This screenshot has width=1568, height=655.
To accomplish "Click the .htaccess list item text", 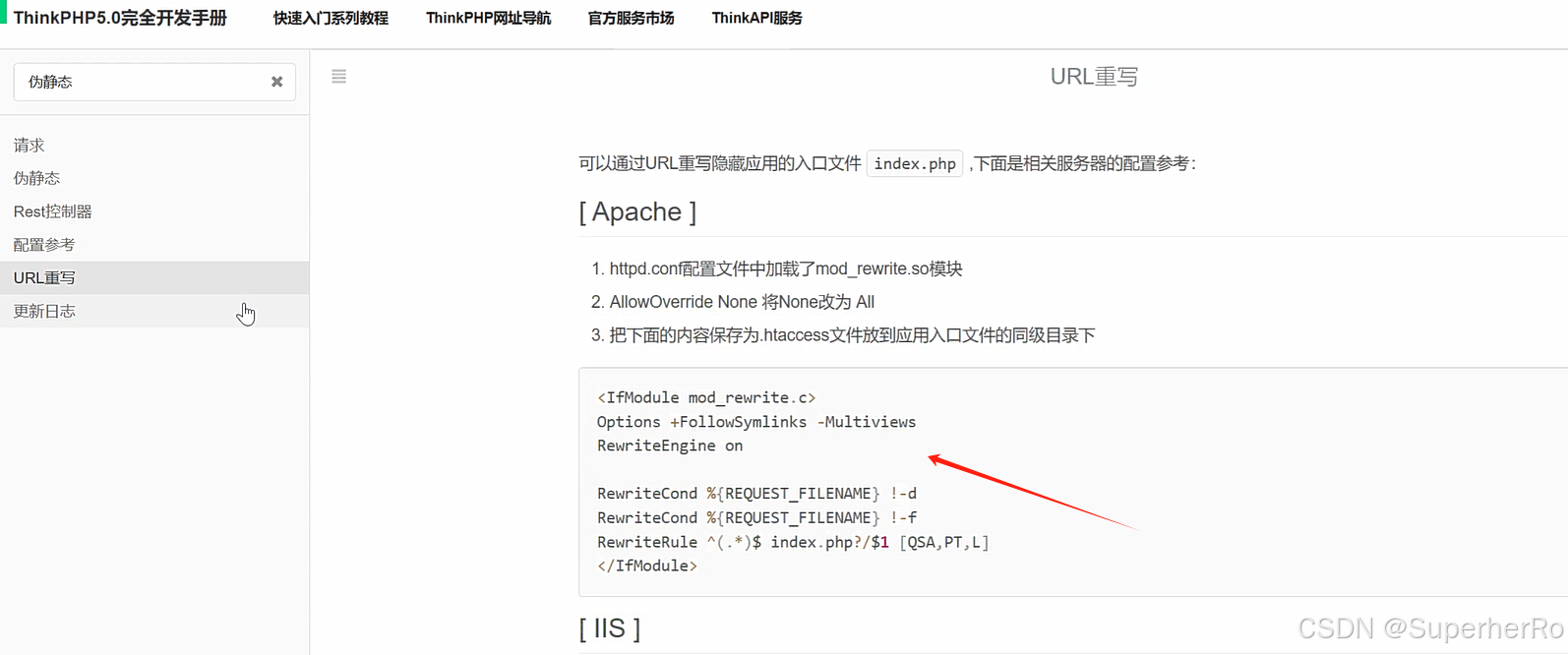I will [852, 335].
